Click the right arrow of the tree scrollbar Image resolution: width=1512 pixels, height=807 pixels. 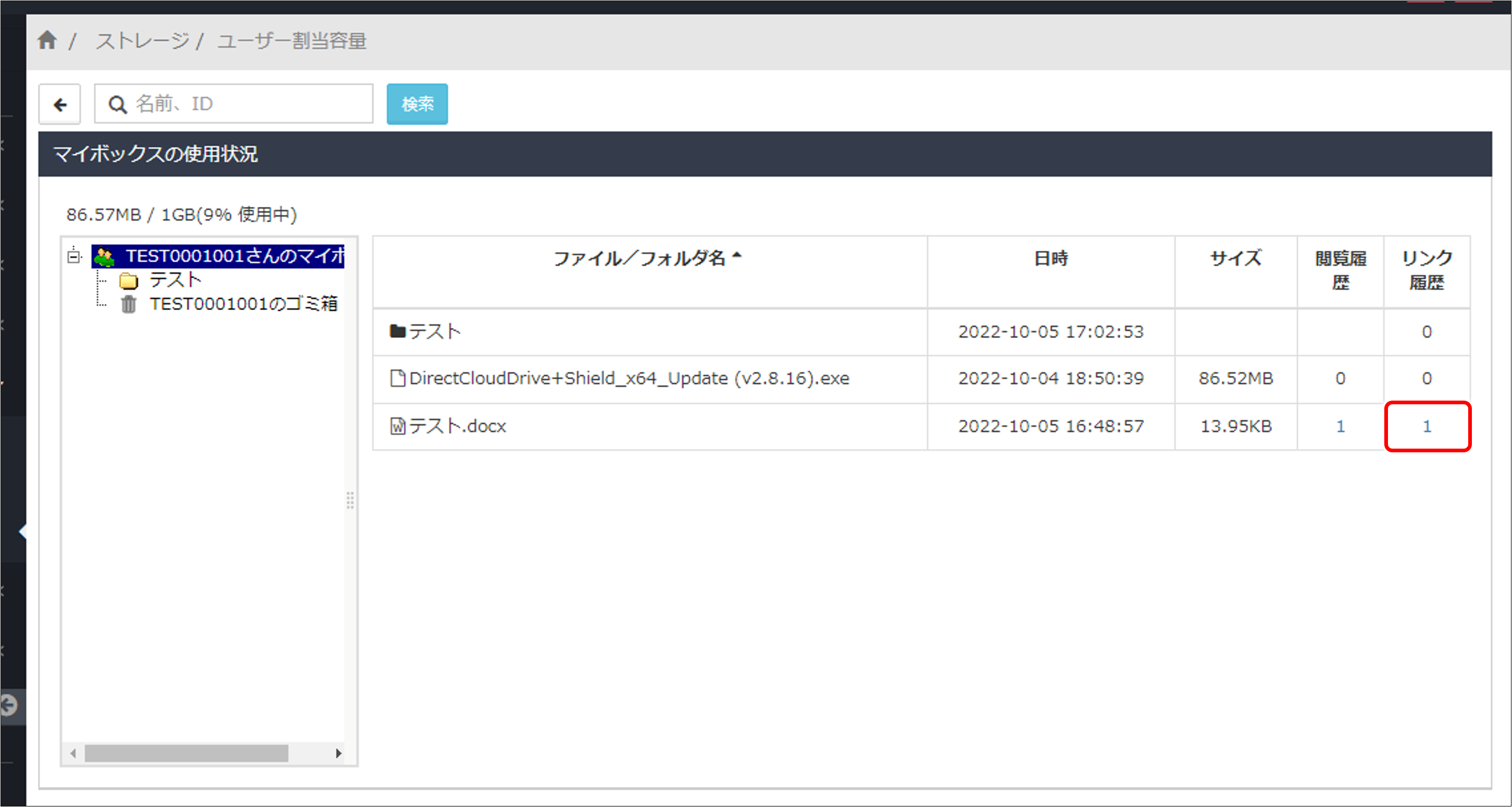pyautogui.click(x=339, y=753)
